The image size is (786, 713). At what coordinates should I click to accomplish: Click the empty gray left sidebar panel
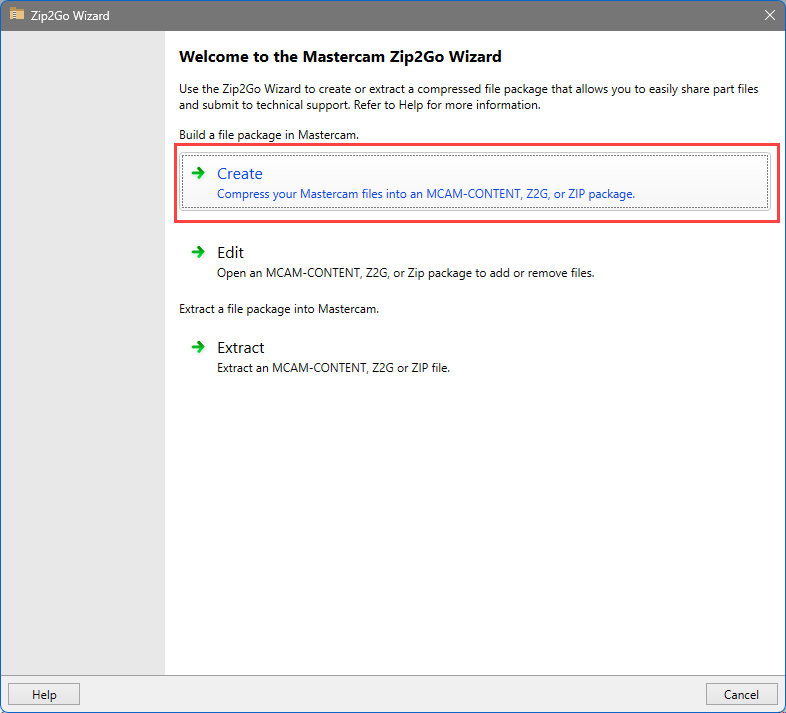coord(83,353)
